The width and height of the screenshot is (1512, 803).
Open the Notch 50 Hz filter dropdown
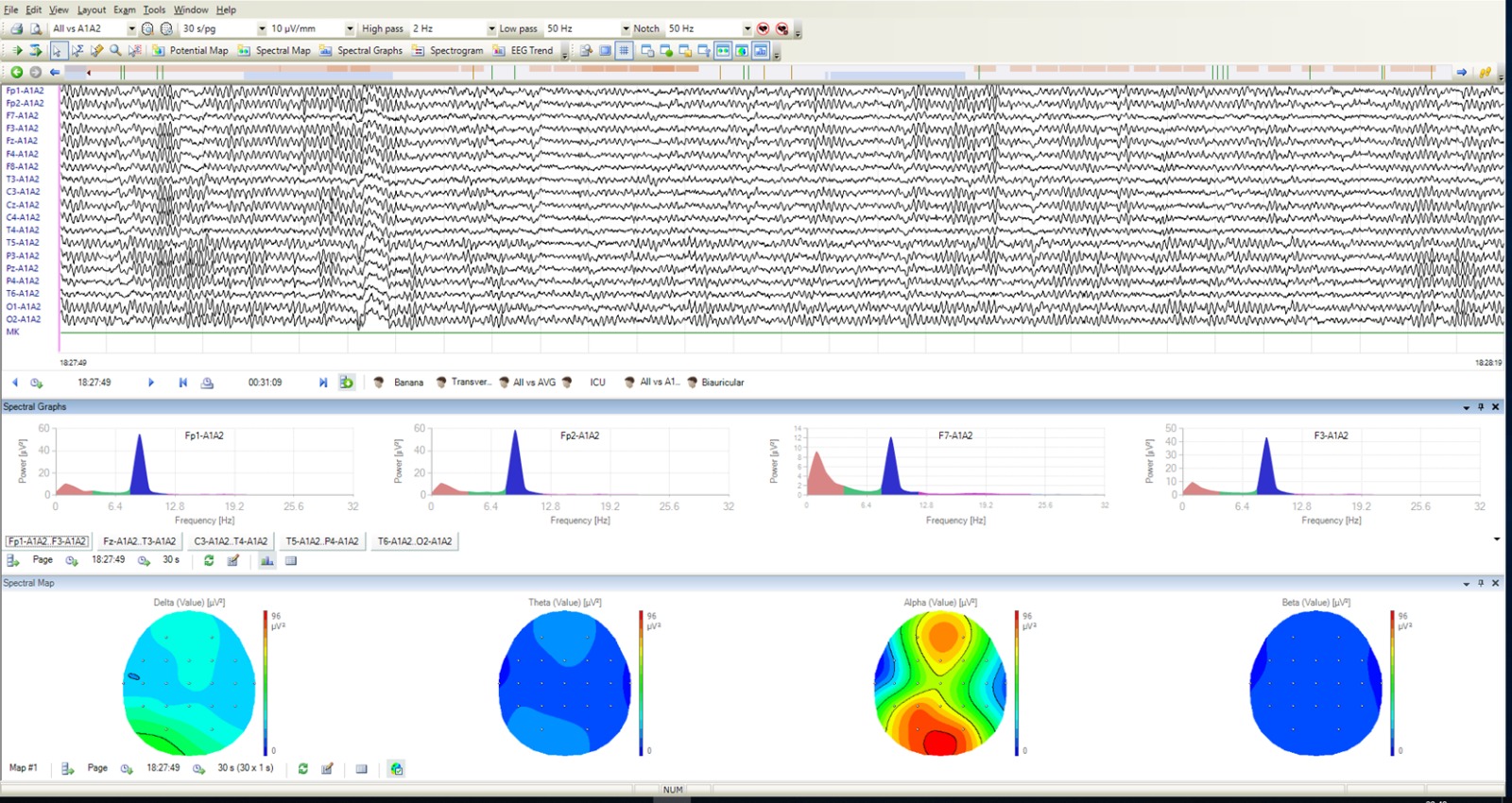pyautogui.click(x=747, y=29)
